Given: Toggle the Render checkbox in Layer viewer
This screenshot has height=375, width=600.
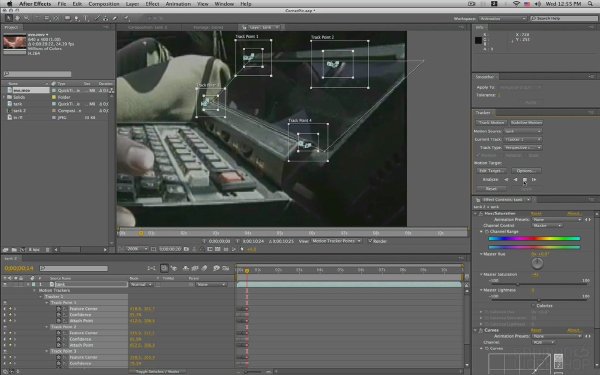Looking at the screenshot, I should point(370,241).
